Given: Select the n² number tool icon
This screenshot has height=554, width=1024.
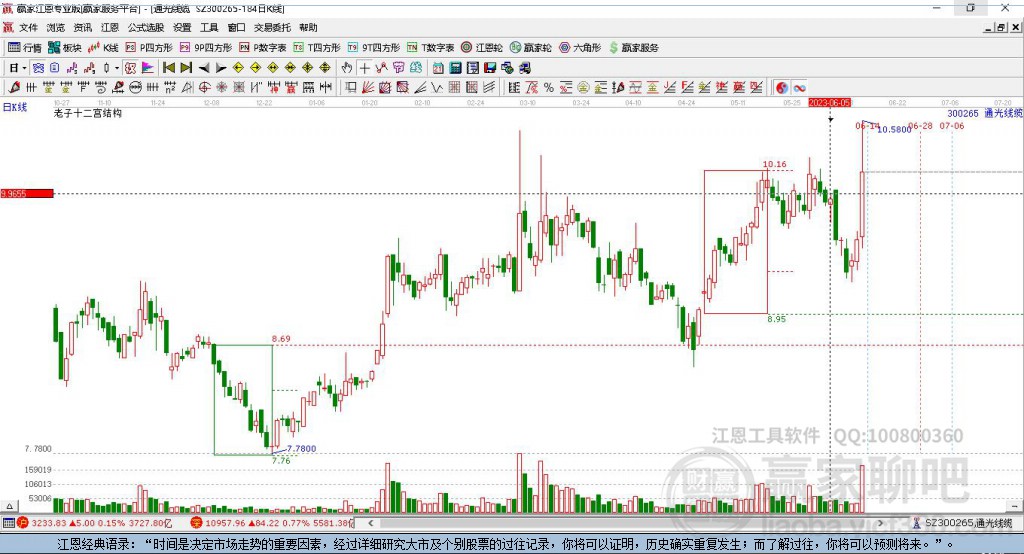Looking at the screenshot, I should coord(170,88).
